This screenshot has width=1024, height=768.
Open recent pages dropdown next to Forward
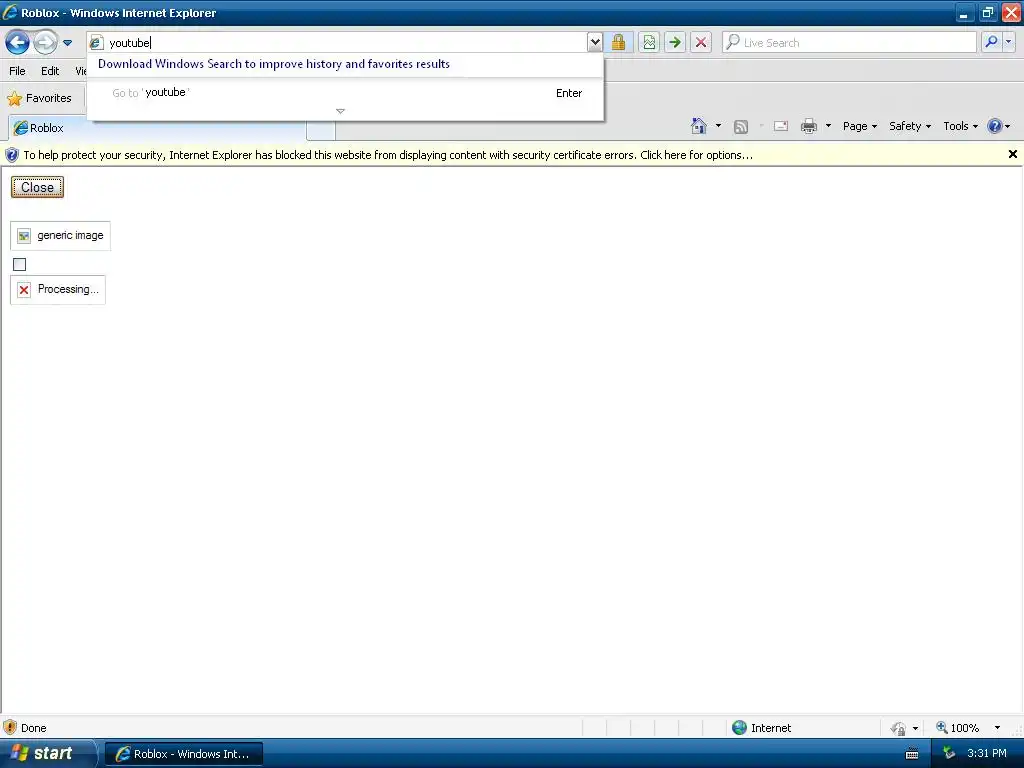tap(67, 43)
